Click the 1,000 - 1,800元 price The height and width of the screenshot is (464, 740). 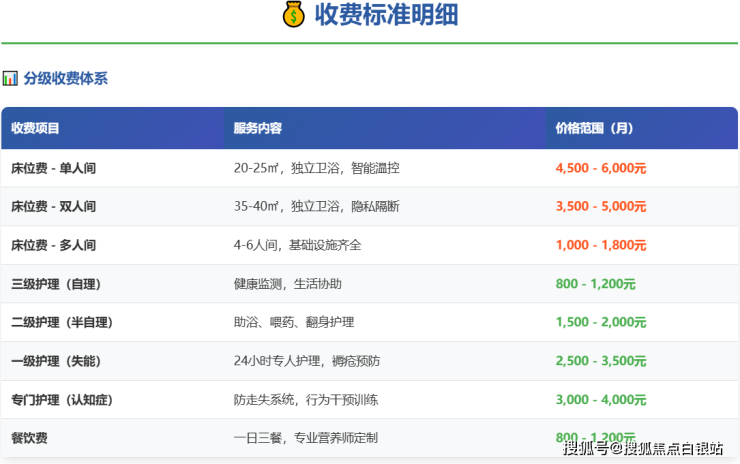[600, 245]
